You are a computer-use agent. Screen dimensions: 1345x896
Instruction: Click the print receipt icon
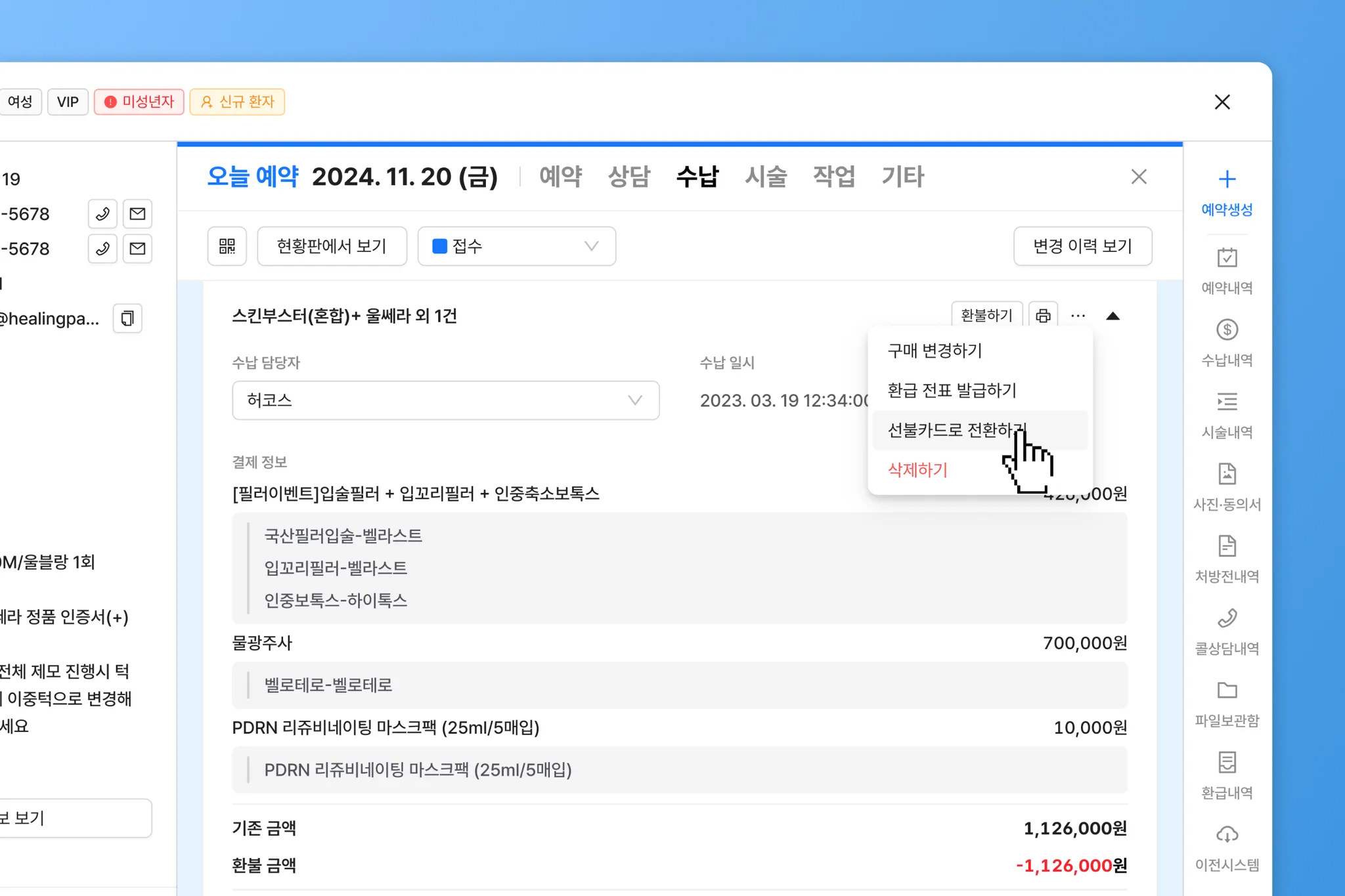point(1043,316)
